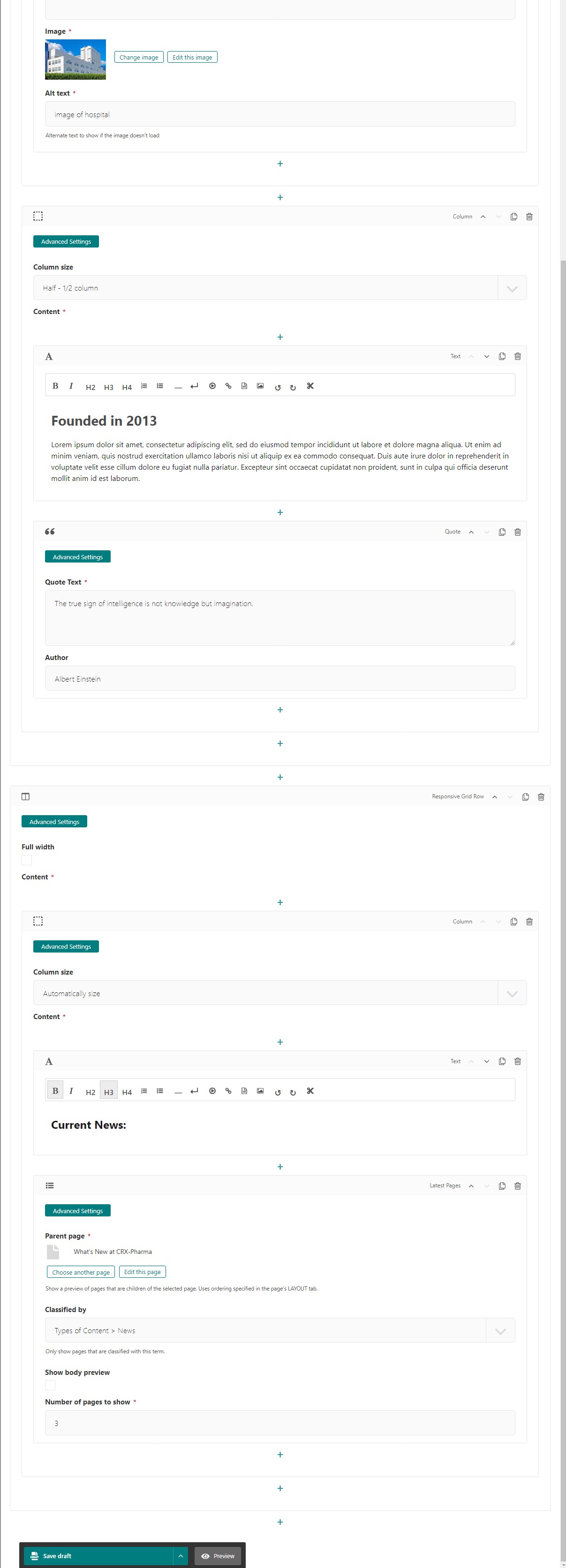Click Bold in the Founded in 2013 editor
The width and height of the screenshot is (566, 1568).
[55, 386]
